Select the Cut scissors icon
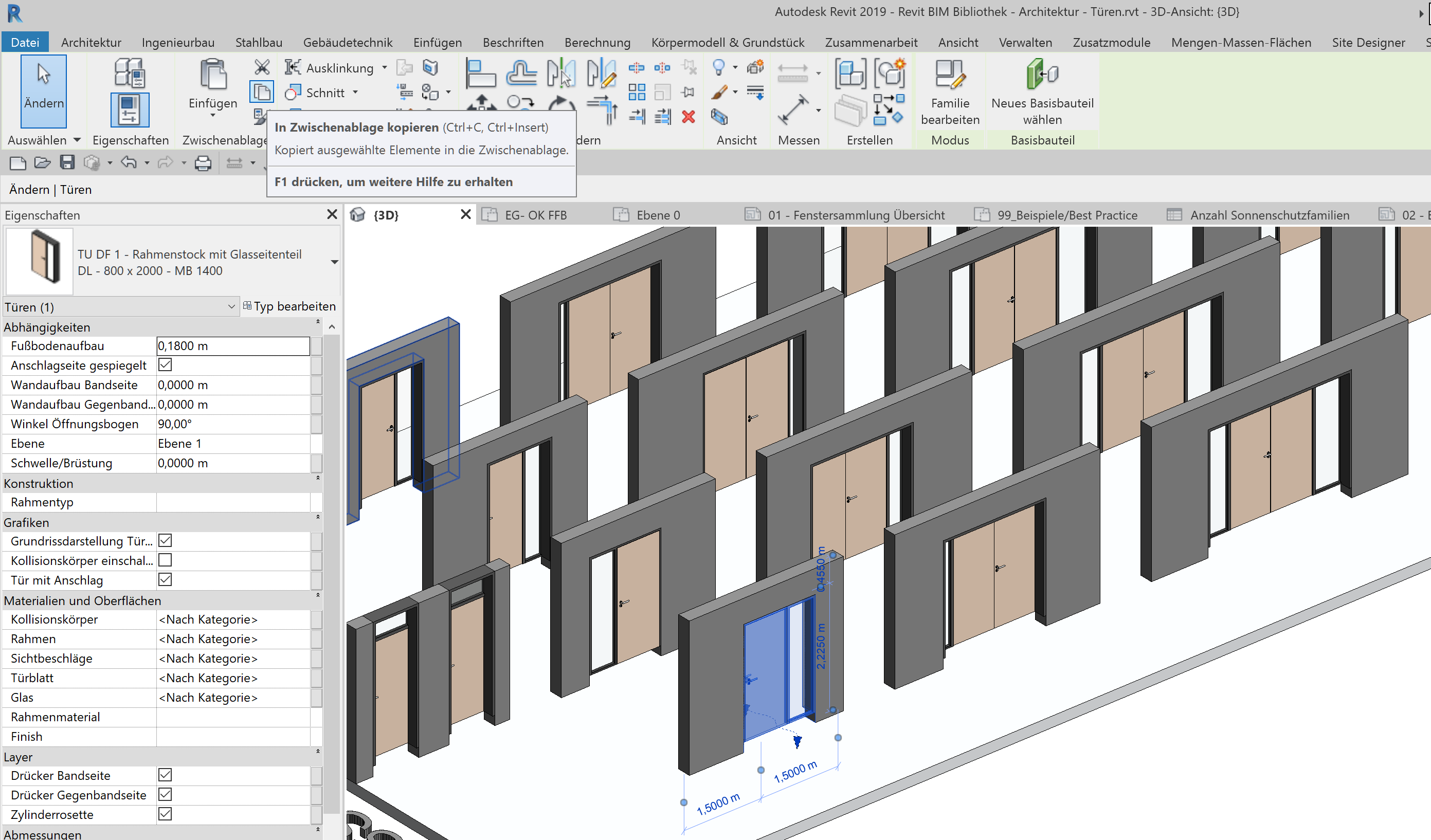This screenshot has width=1431, height=840. 261,67
